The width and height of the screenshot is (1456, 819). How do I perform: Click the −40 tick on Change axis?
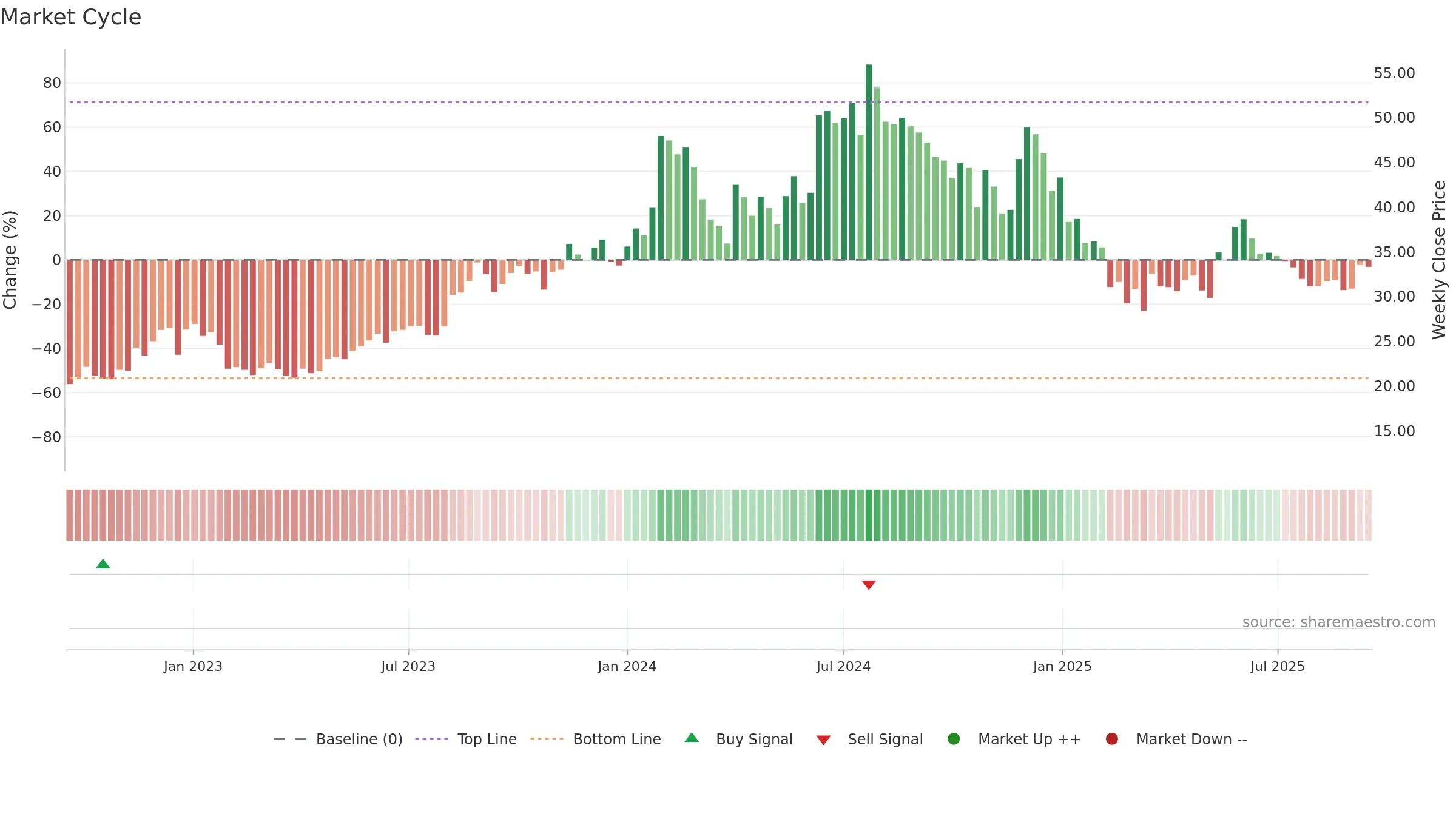click(46, 348)
